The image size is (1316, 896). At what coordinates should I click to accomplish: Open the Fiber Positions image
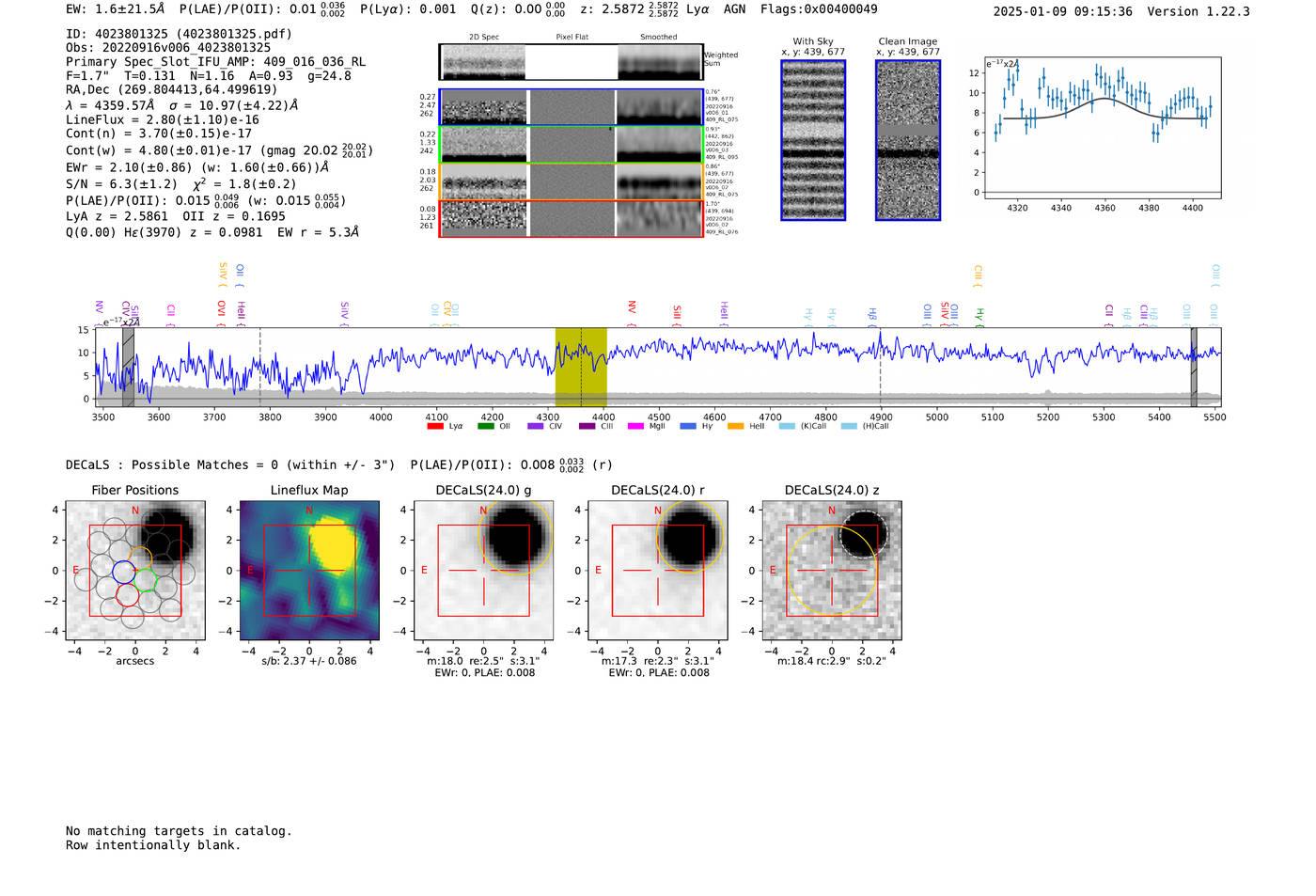[135, 571]
